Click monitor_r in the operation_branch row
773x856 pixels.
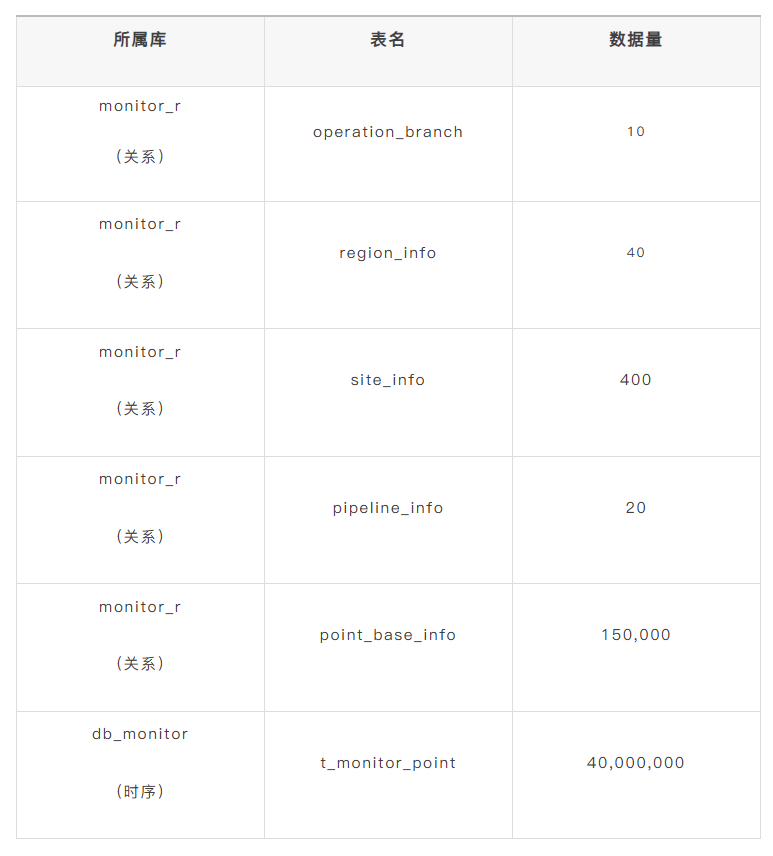[140, 106]
